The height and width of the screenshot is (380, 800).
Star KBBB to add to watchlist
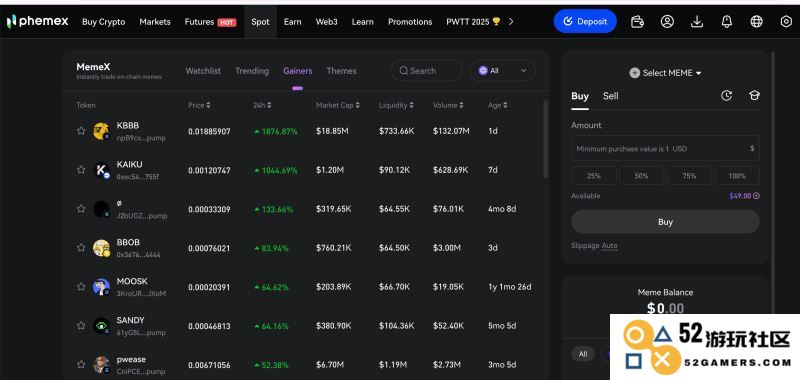[x=81, y=131]
